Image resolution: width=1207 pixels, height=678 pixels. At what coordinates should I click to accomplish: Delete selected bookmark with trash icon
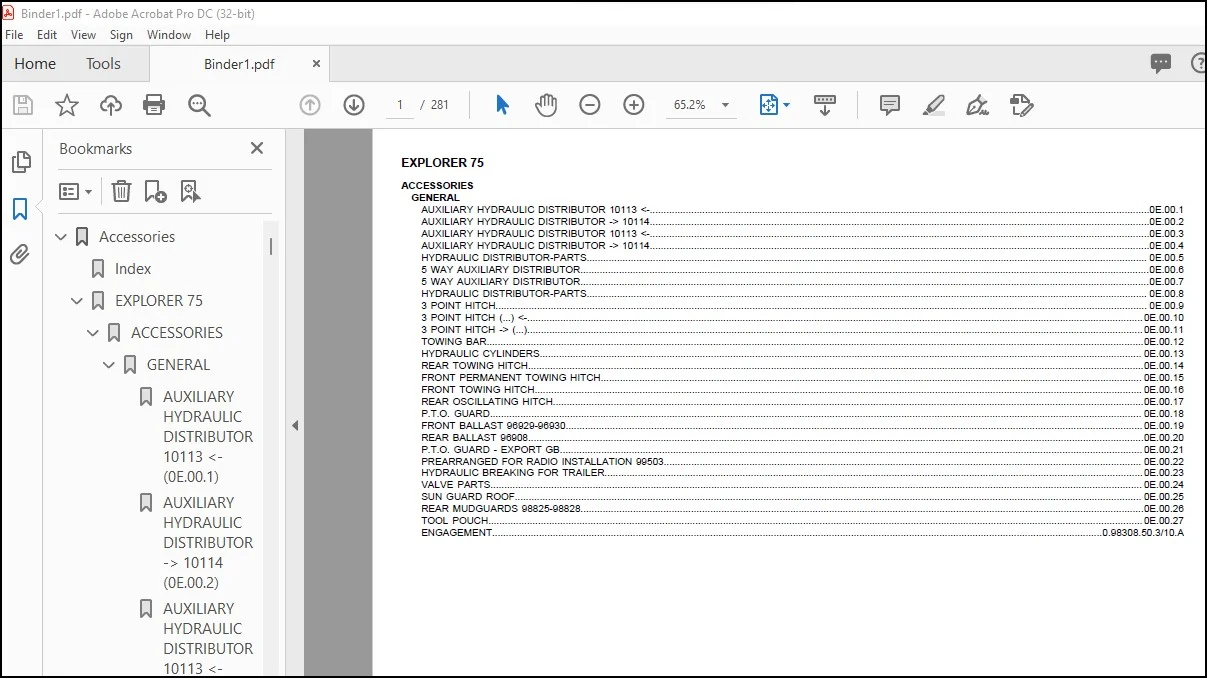tap(121, 191)
